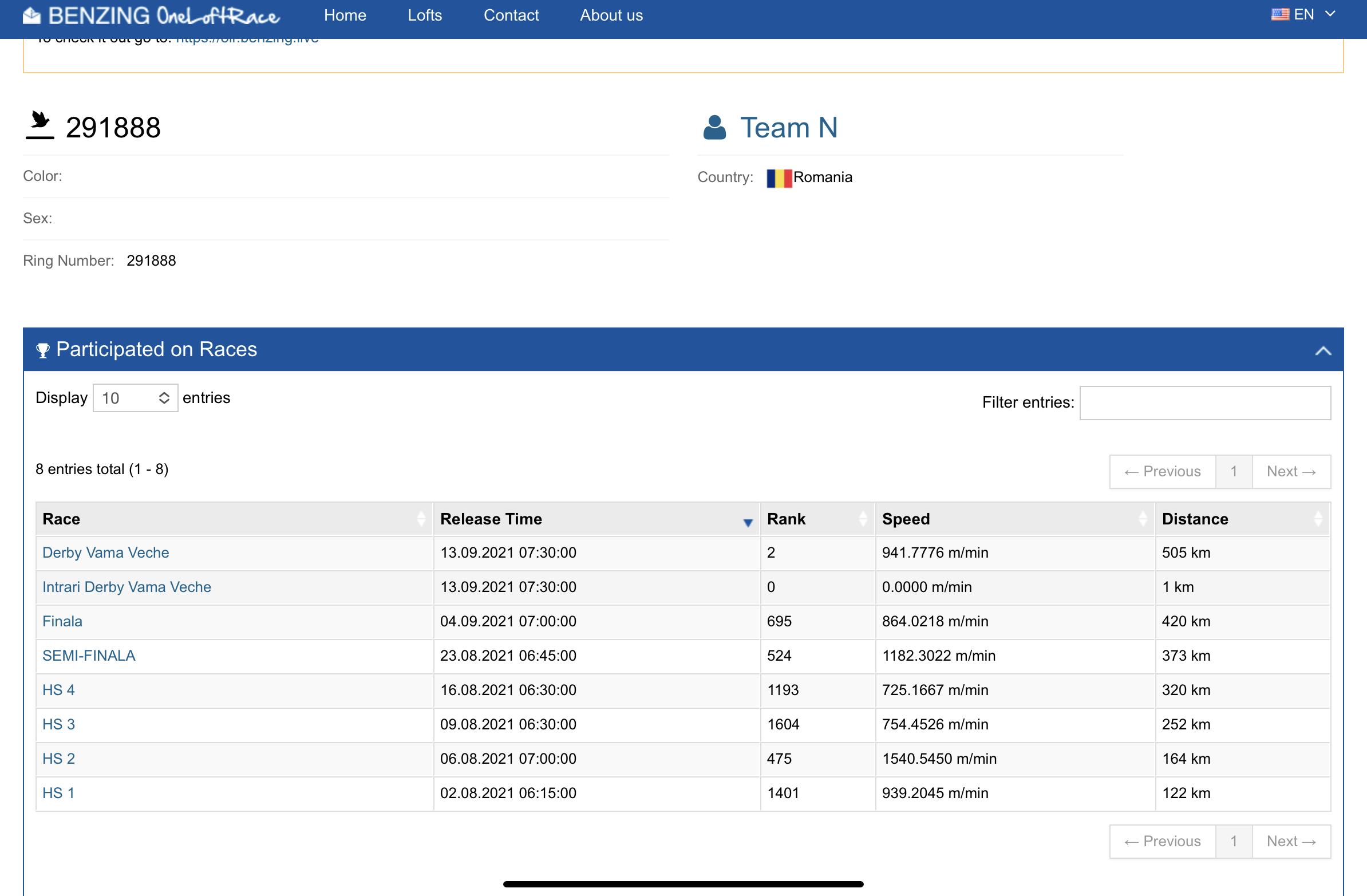Click the user icon beside Team N
This screenshot has height=896, width=1367.
714,128
